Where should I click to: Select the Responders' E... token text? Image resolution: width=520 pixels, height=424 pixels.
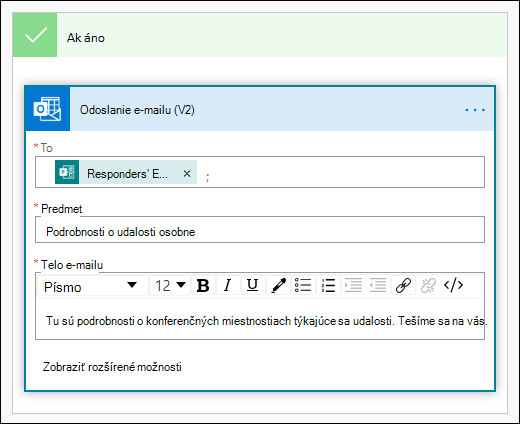127,174
